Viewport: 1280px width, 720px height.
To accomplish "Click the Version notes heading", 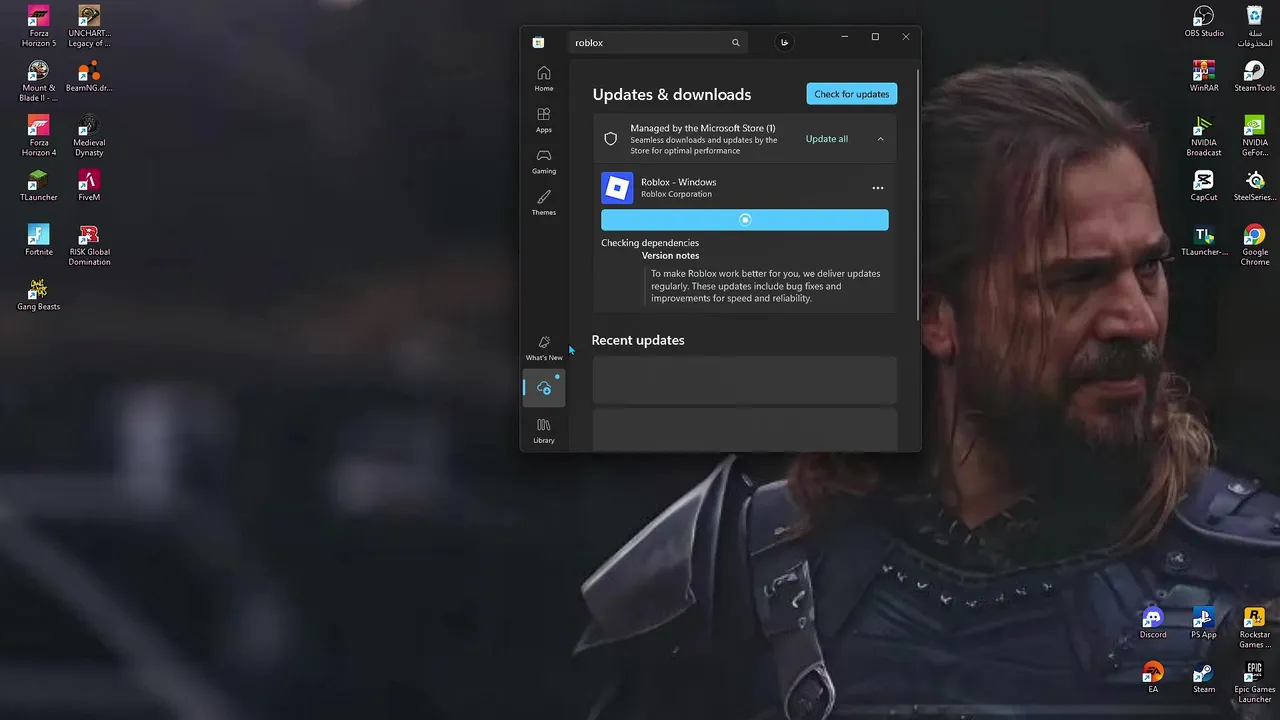I will [671, 256].
